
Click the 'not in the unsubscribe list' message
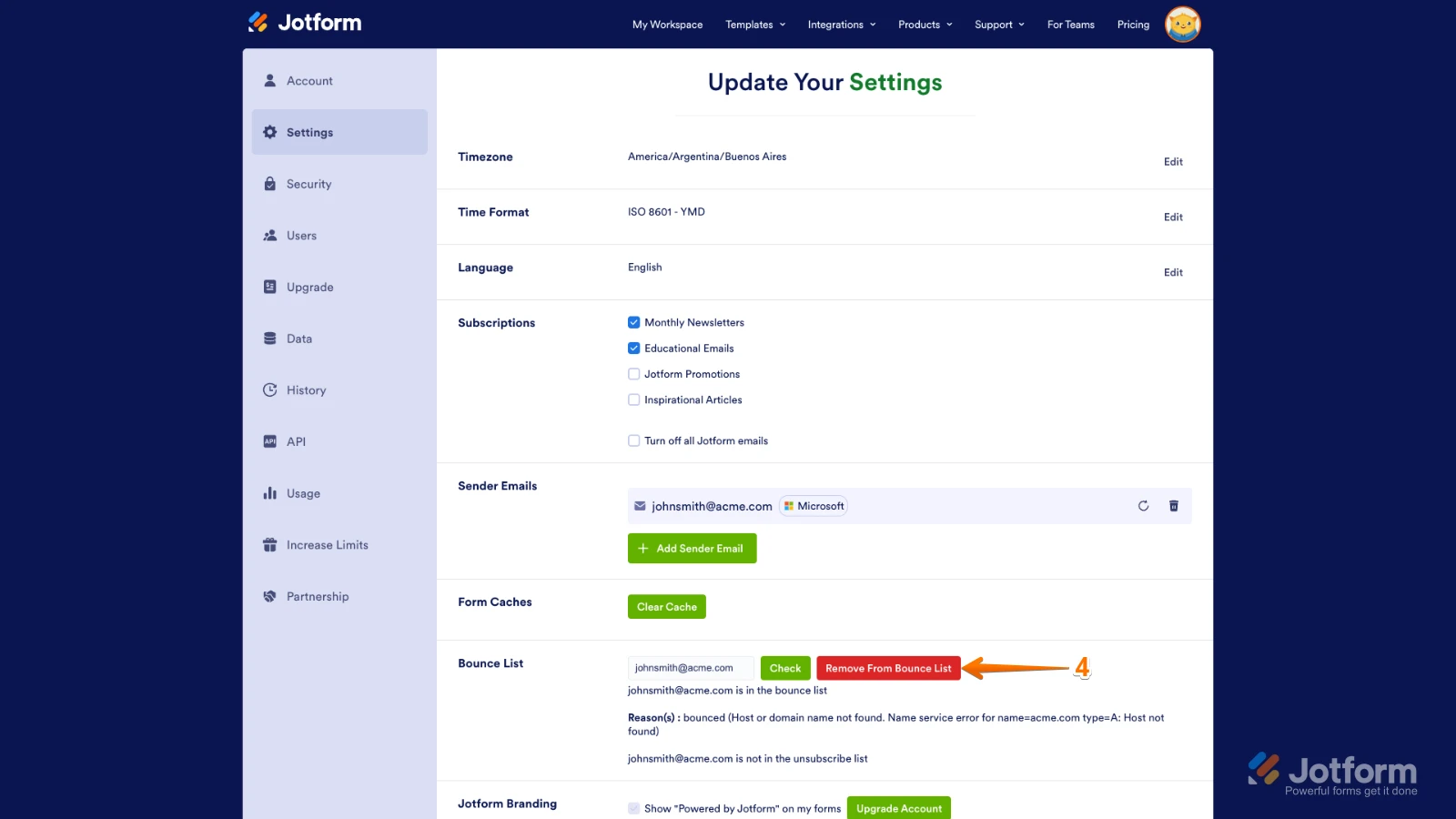point(747,759)
